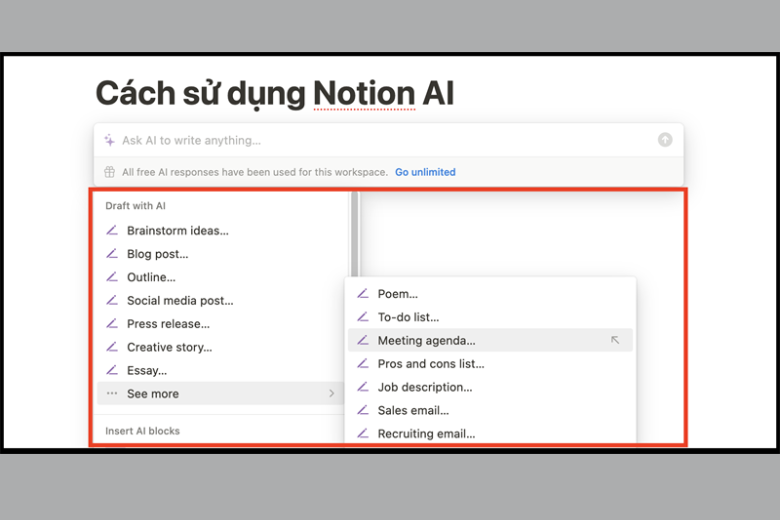The image size is (780, 520).
Task: Click pencil icon next to Pros and cons list
Action: (363, 364)
